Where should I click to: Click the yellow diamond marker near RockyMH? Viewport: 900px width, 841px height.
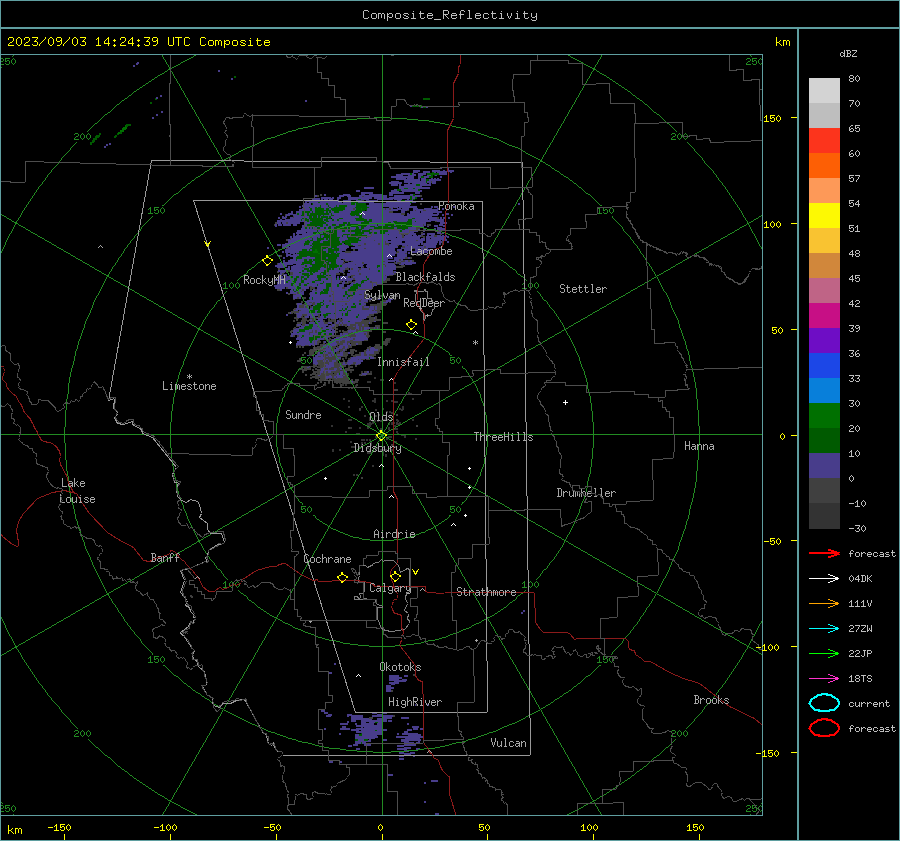coord(267,261)
